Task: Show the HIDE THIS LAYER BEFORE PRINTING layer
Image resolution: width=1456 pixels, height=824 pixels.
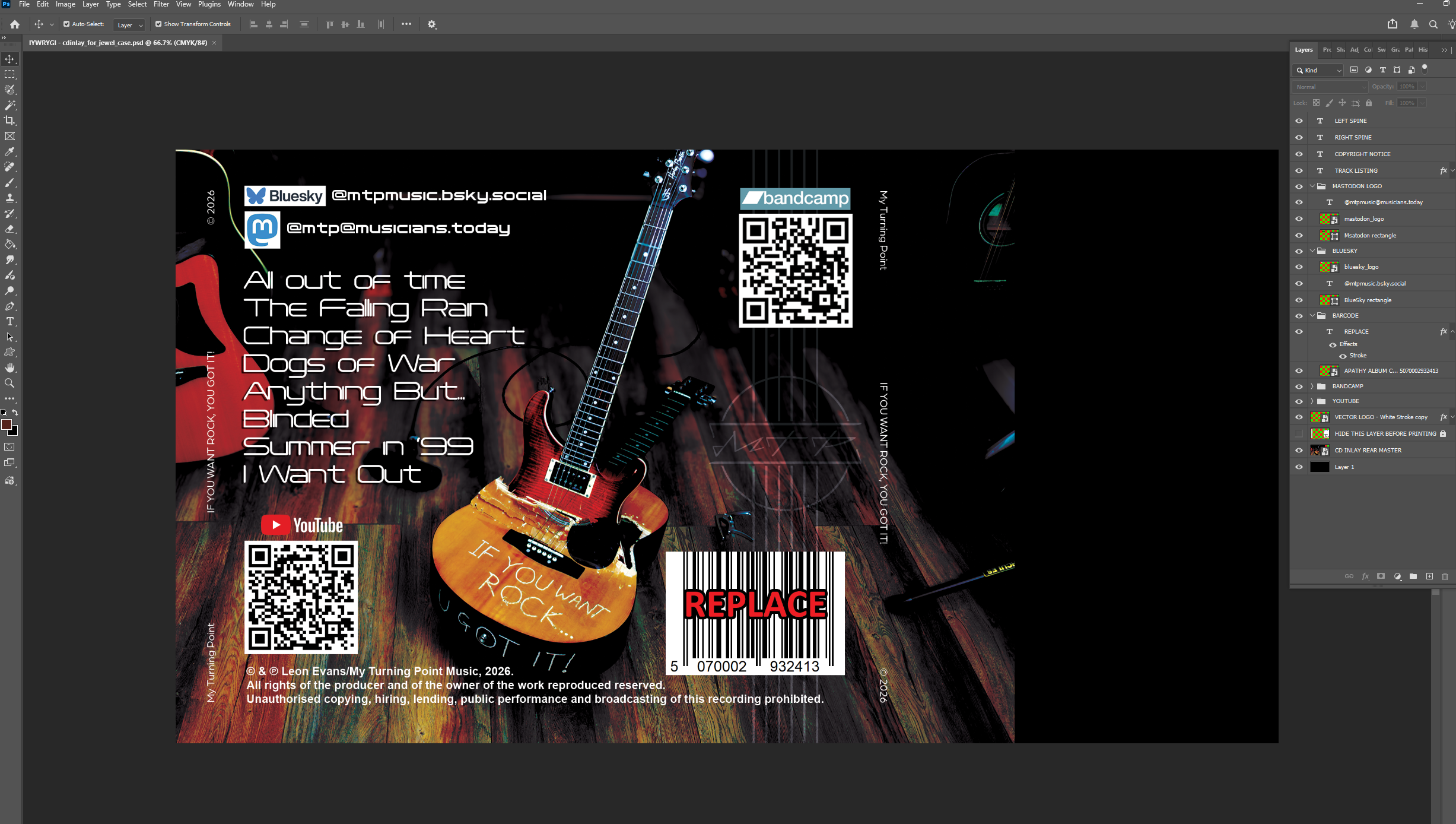Action: pyautogui.click(x=1299, y=434)
